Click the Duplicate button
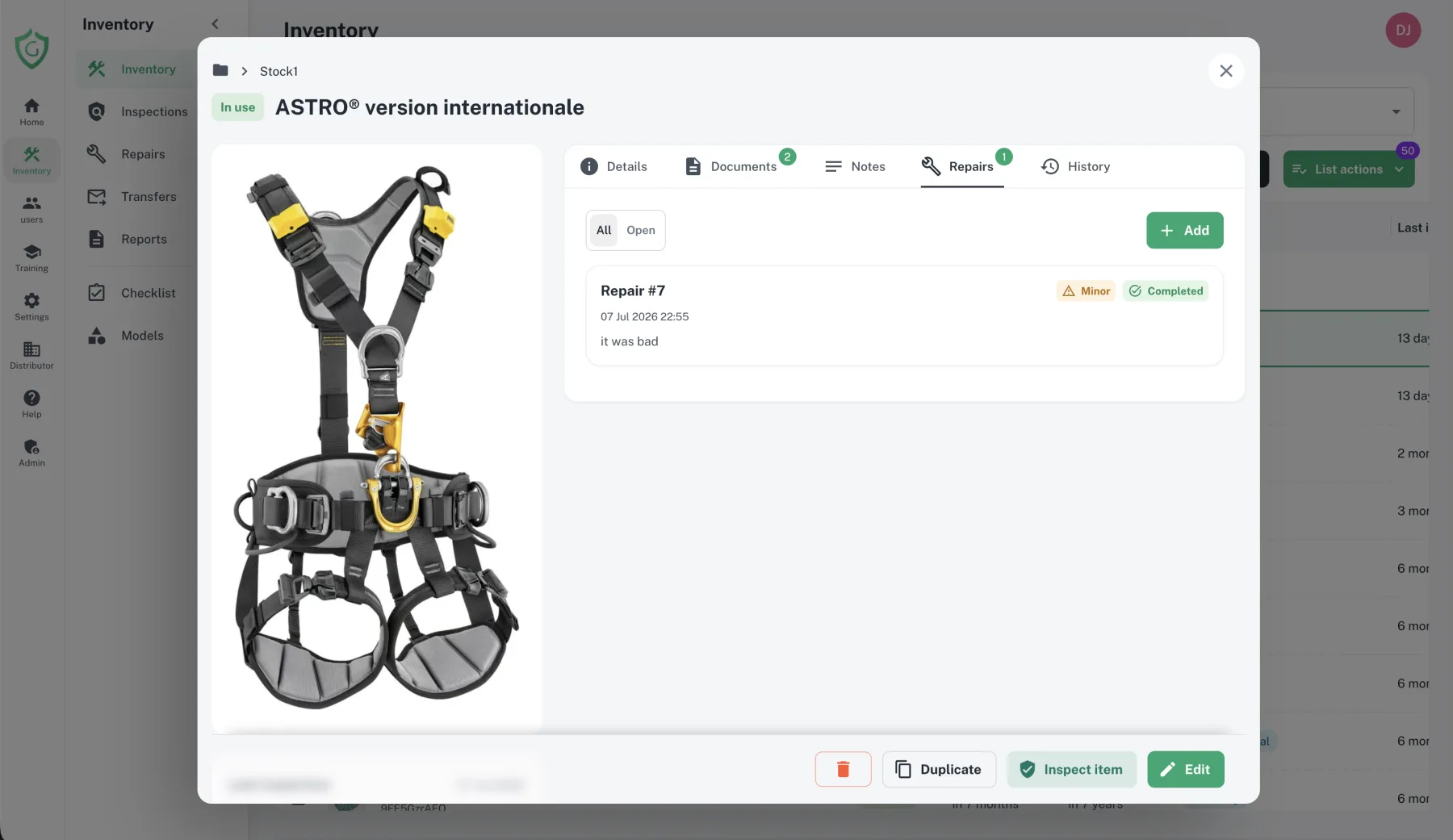 coord(939,769)
